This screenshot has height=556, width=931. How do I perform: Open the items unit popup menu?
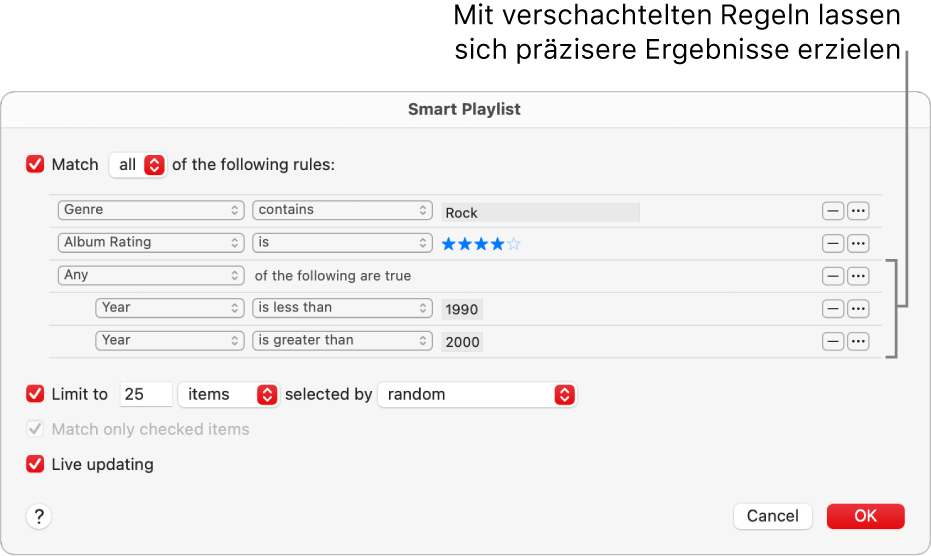click(x=228, y=395)
